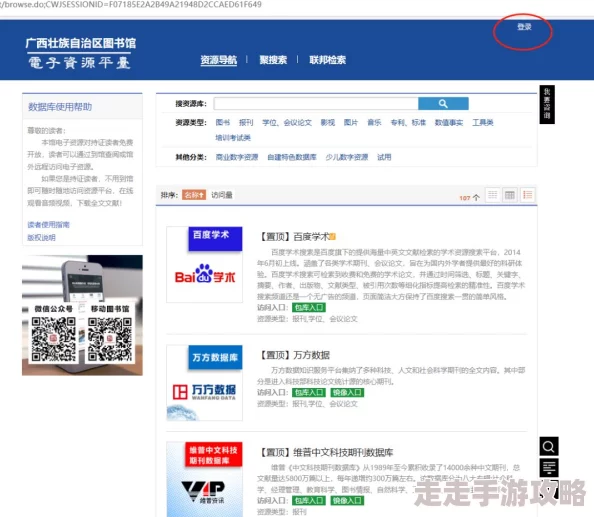The image size is (594, 517).
Task: Open the 联邦检索 navigation tab
Action: point(327,60)
